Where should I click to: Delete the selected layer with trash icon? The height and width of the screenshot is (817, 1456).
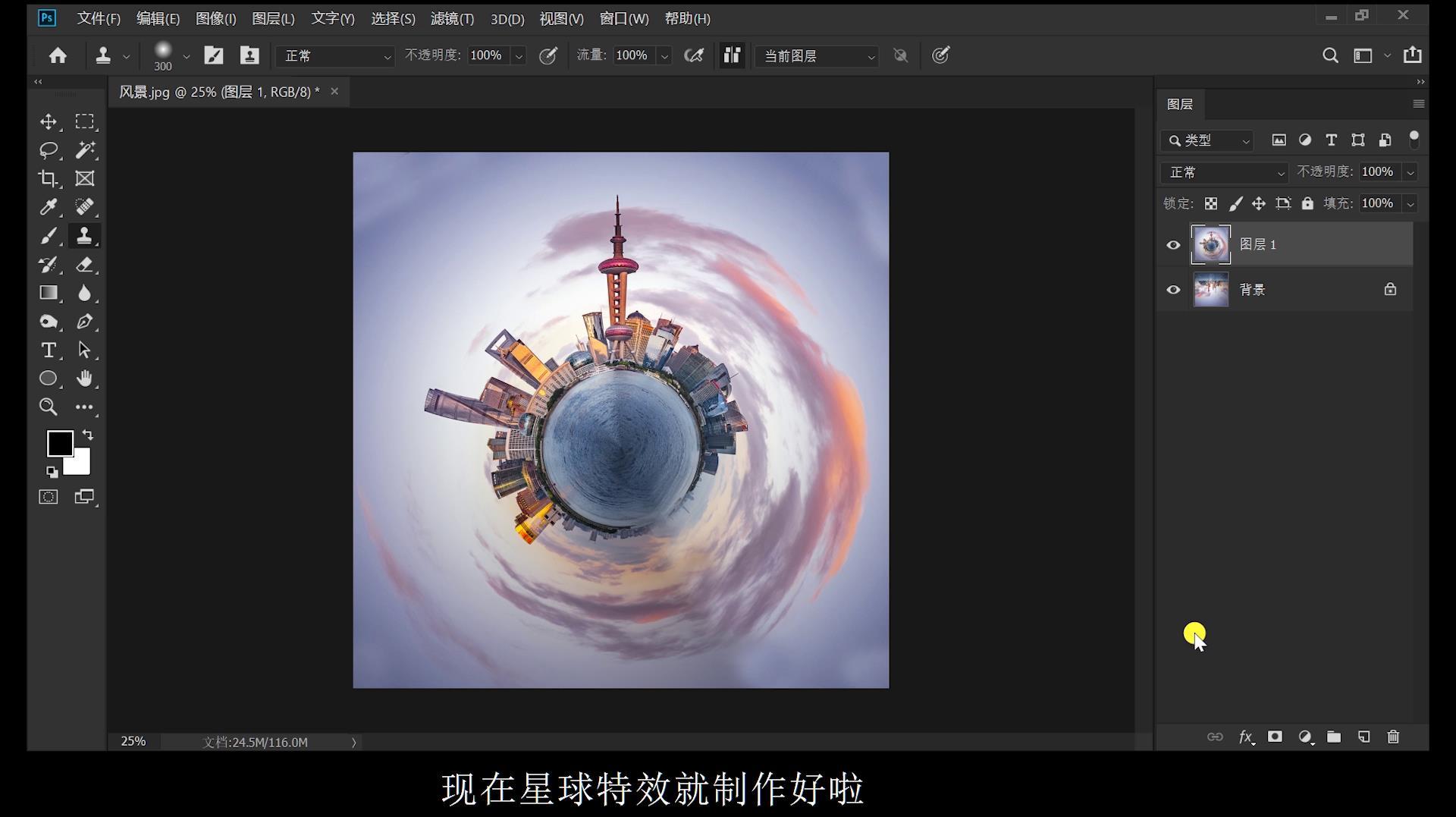(x=1393, y=737)
